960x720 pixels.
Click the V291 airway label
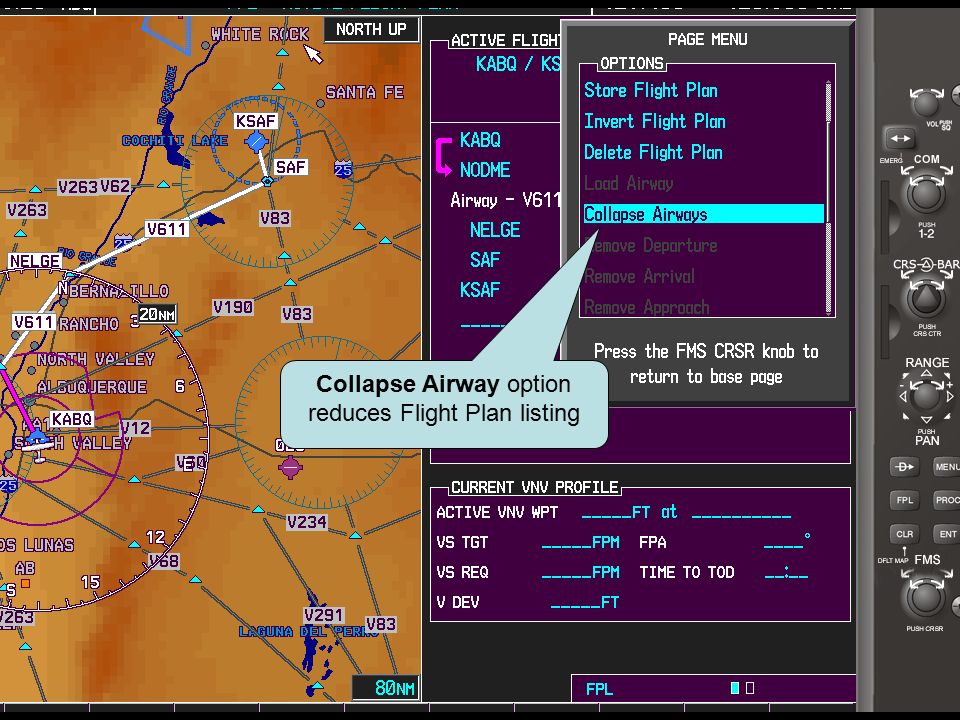[x=323, y=615]
